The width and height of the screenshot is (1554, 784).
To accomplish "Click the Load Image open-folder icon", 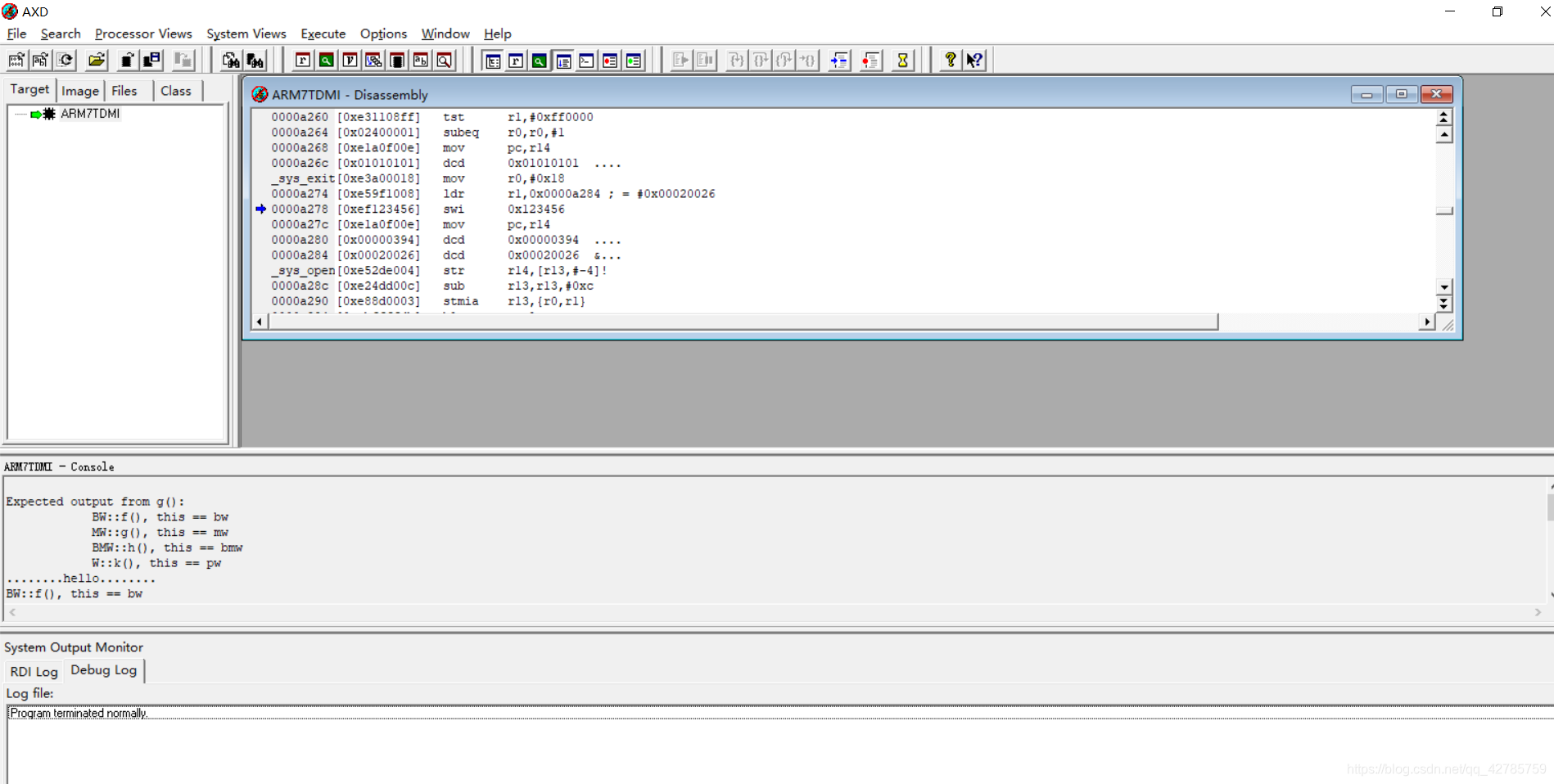I will click(97, 60).
